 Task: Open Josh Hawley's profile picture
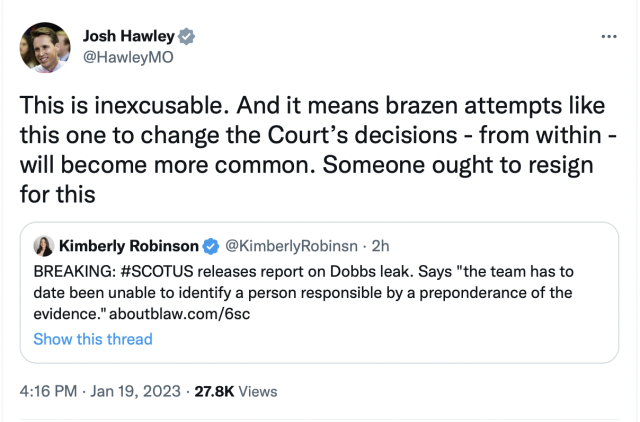(x=45, y=47)
